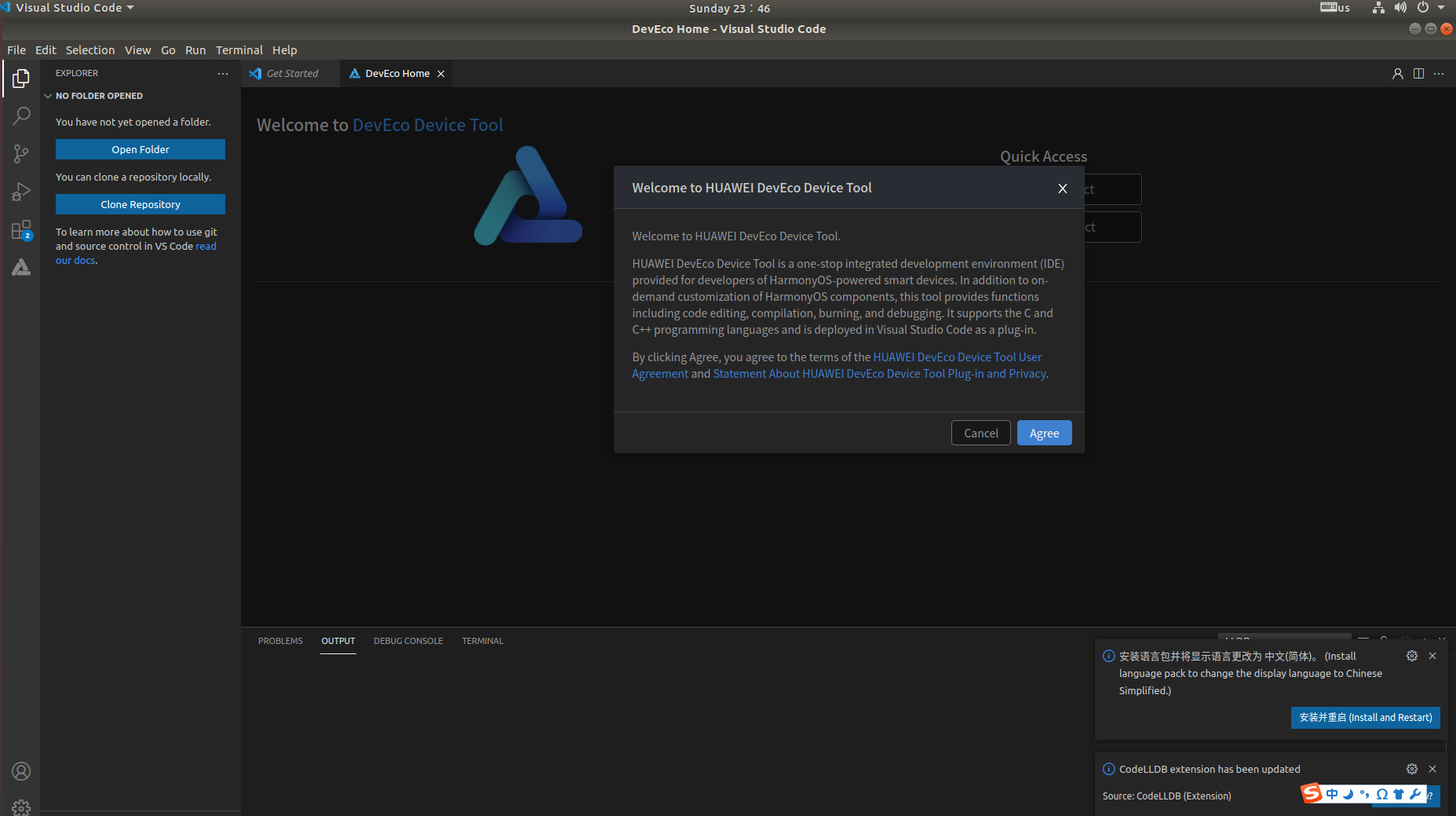Open the File menu
The height and width of the screenshot is (816, 1456).
16,50
